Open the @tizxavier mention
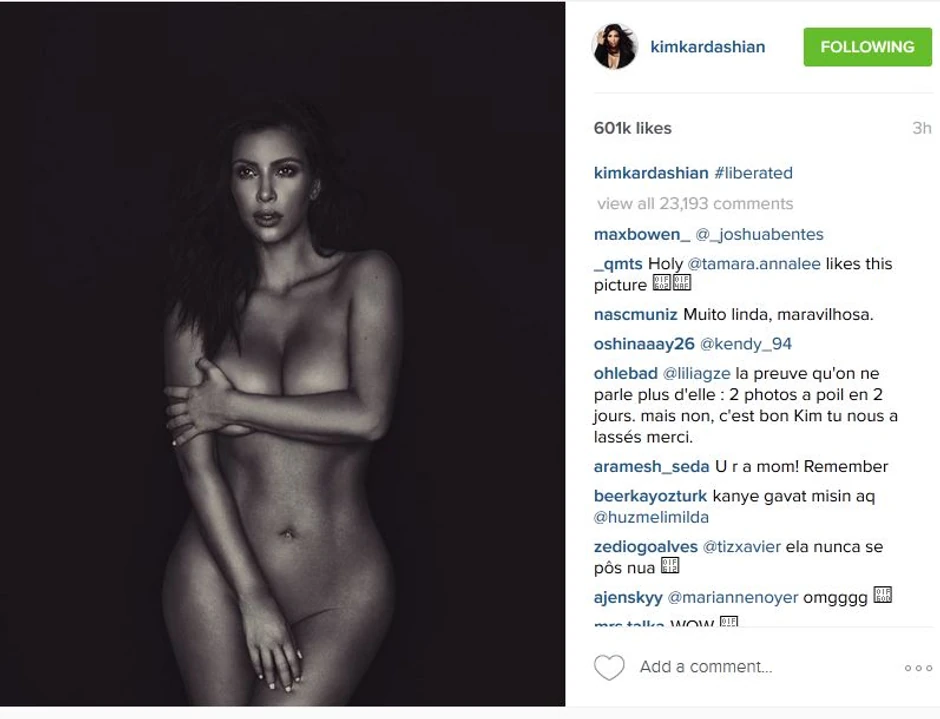Image resolution: width=940 pixels, height=719 pixels. click(x=742, y=547)
